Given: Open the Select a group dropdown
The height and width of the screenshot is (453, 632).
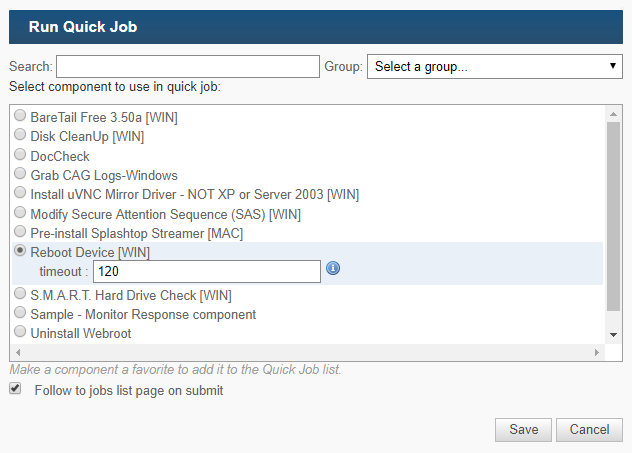Looking at the screenshot, I should point(495,66).
